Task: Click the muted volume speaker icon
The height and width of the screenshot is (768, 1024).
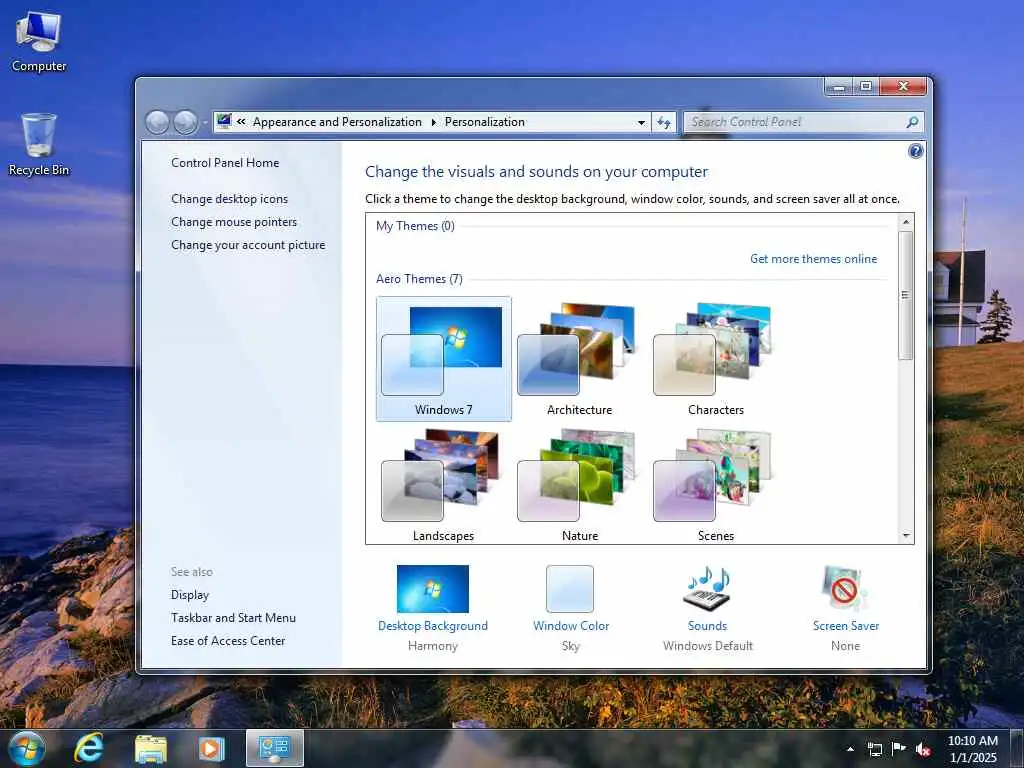Action: pyautogui.click(x=923, y=750)
